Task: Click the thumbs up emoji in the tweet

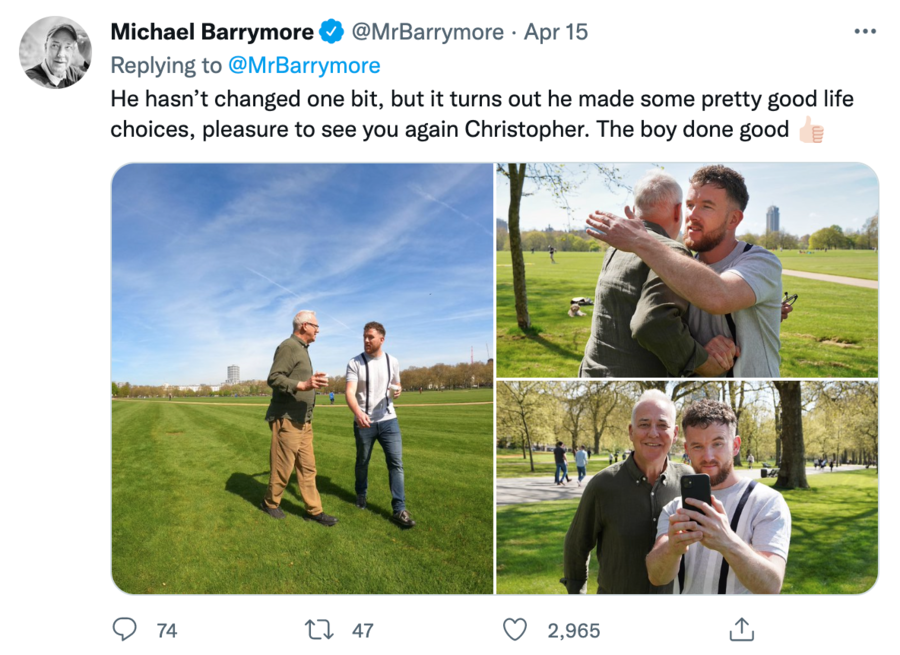Action: [x=811, y=130]
